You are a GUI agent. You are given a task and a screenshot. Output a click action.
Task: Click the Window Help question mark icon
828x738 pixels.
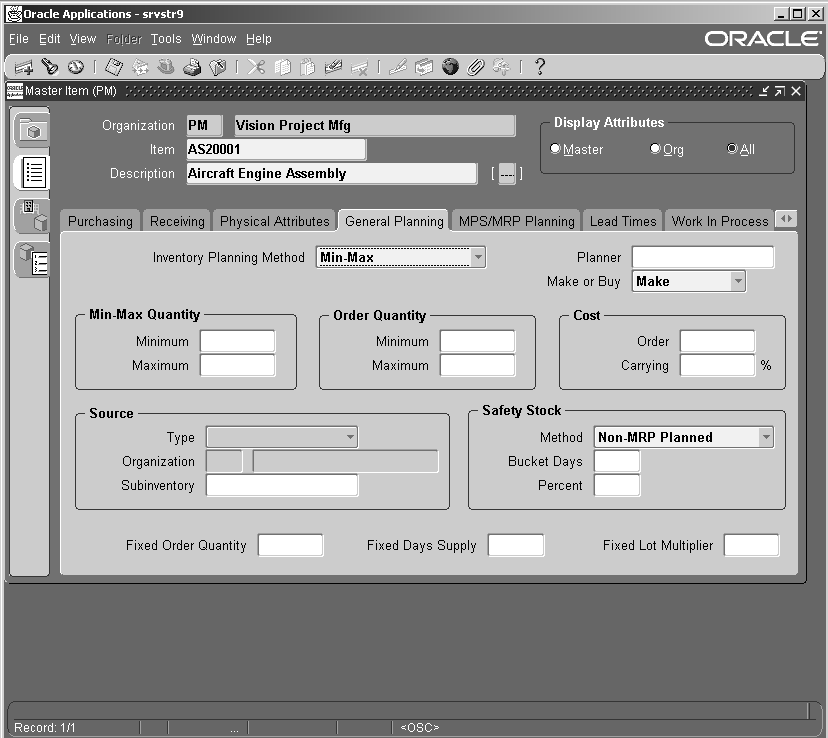539,67
